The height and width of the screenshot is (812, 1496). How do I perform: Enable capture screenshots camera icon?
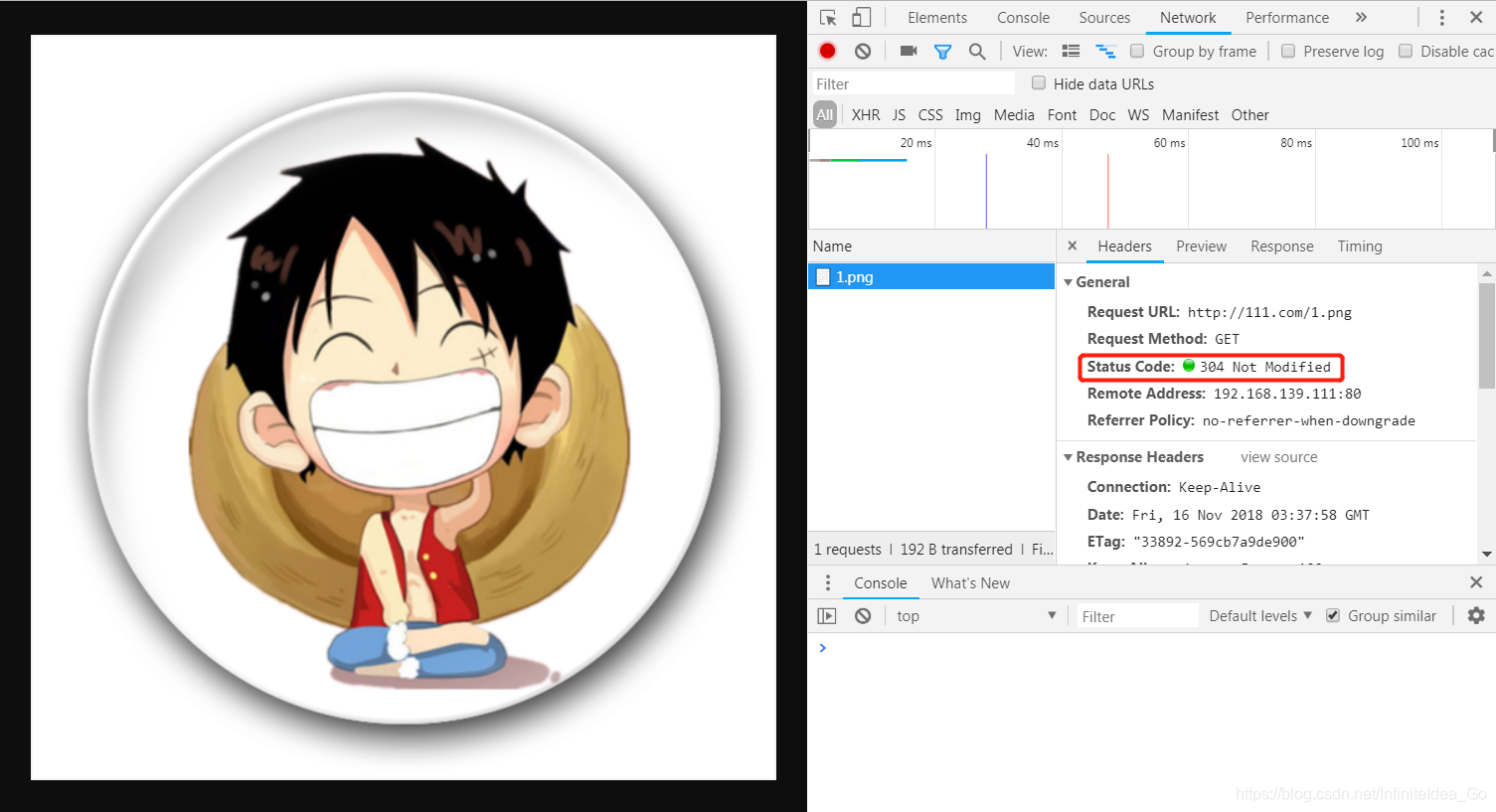tap(909, 51)
